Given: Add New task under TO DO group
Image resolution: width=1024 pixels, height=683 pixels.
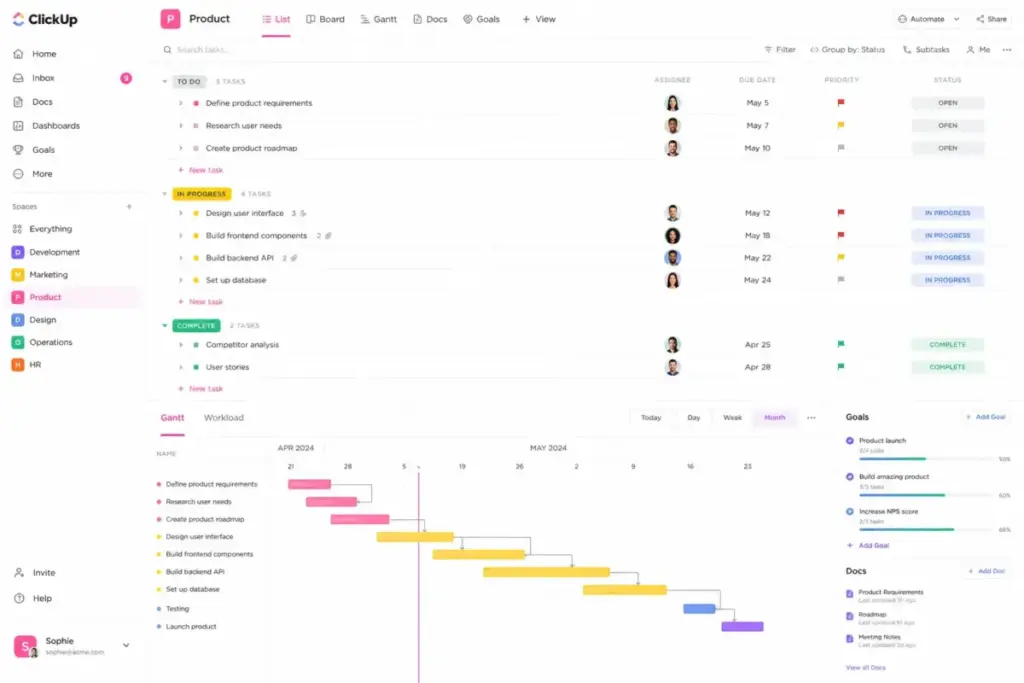Looking at the screenshot, I should point(201,170).
